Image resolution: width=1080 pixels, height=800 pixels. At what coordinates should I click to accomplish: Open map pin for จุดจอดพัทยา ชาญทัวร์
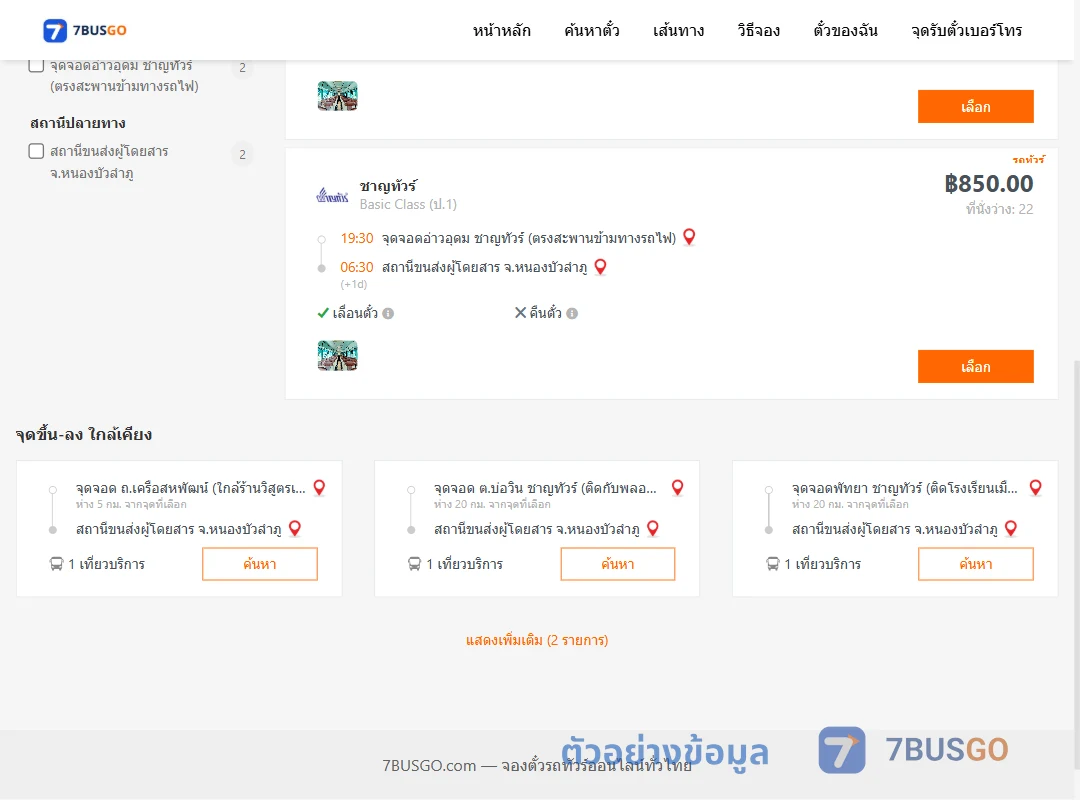point(1035,488)
